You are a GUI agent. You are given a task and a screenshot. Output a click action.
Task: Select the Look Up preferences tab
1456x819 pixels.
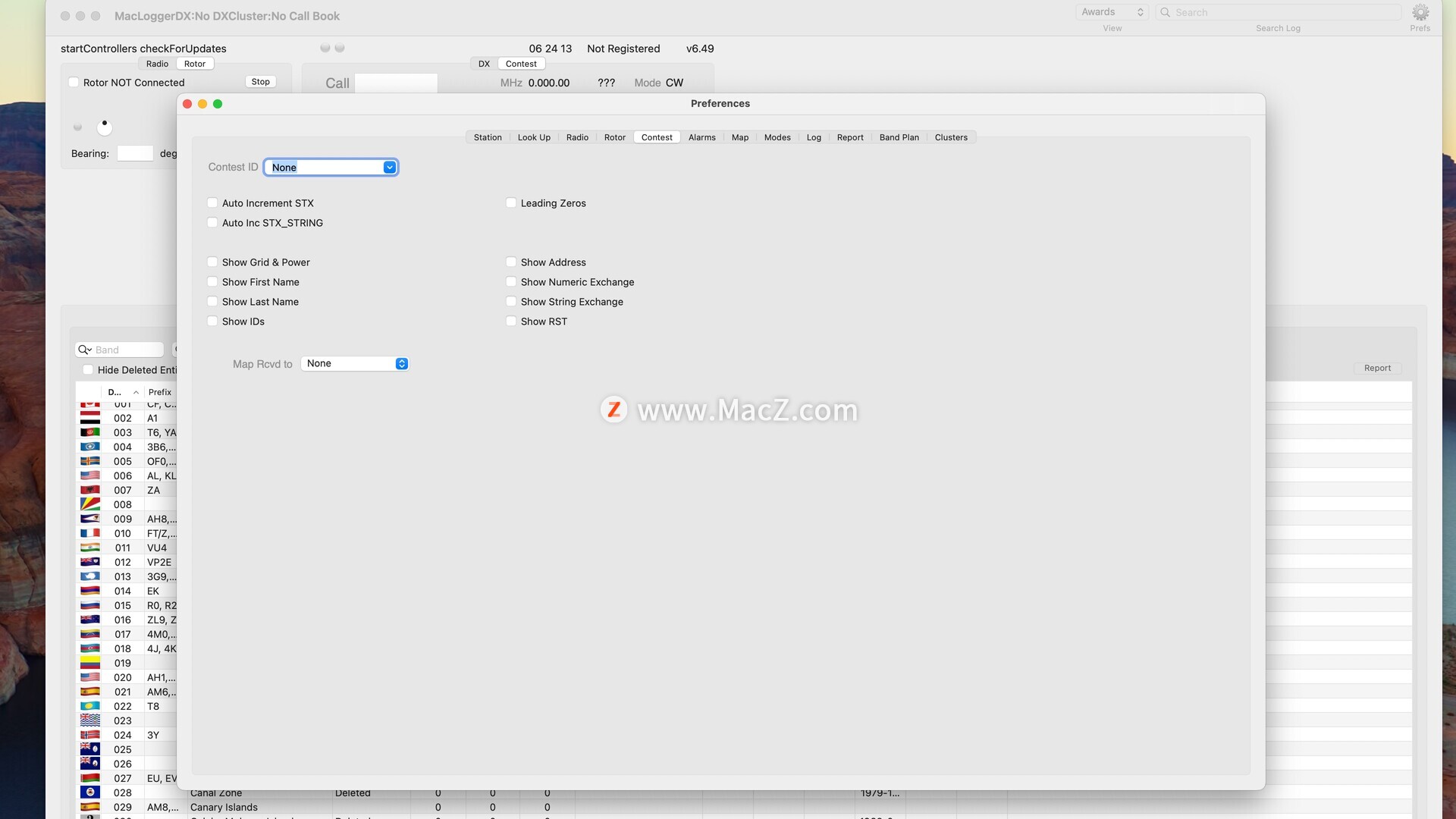pos(534,137)
